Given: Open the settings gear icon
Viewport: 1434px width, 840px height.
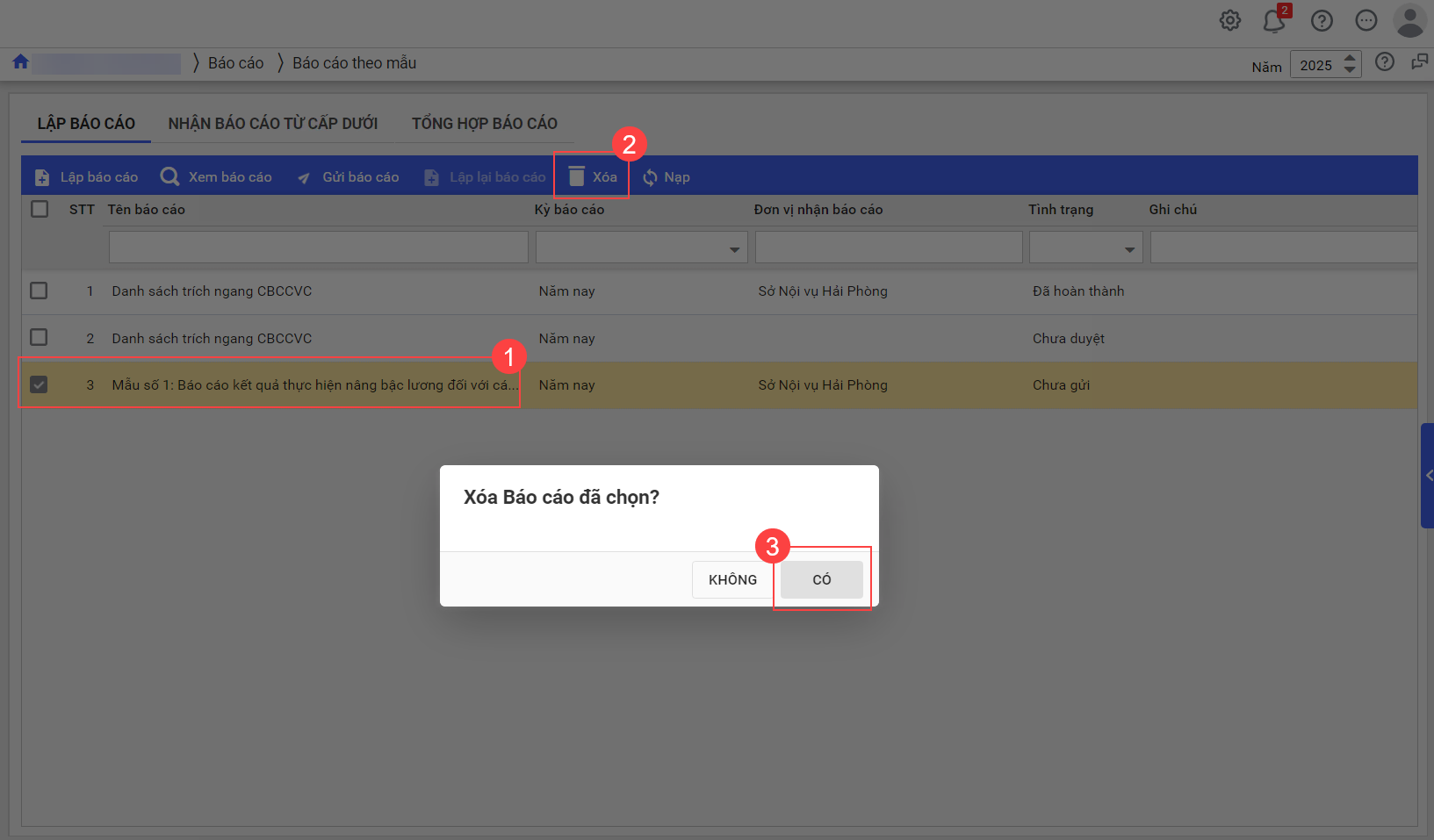Looking at the screenshot, I should (1230, 20).
